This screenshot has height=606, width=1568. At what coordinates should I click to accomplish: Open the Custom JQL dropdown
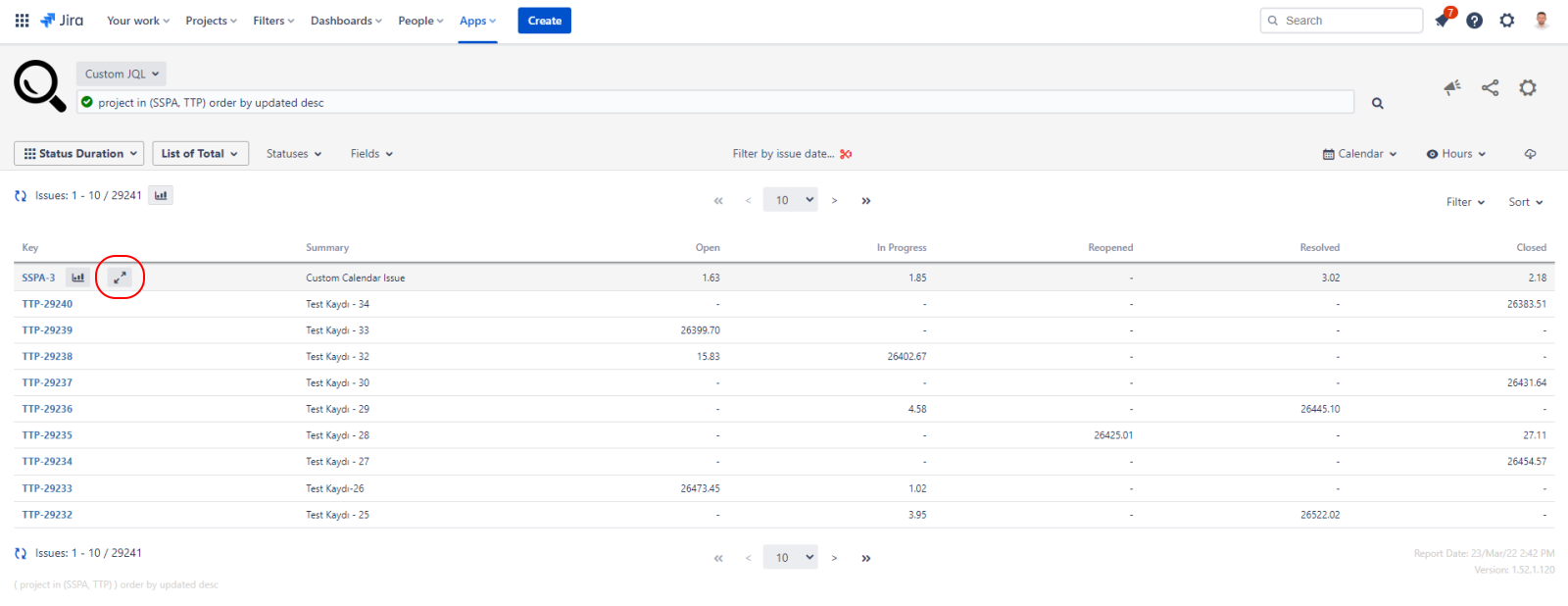122,74
